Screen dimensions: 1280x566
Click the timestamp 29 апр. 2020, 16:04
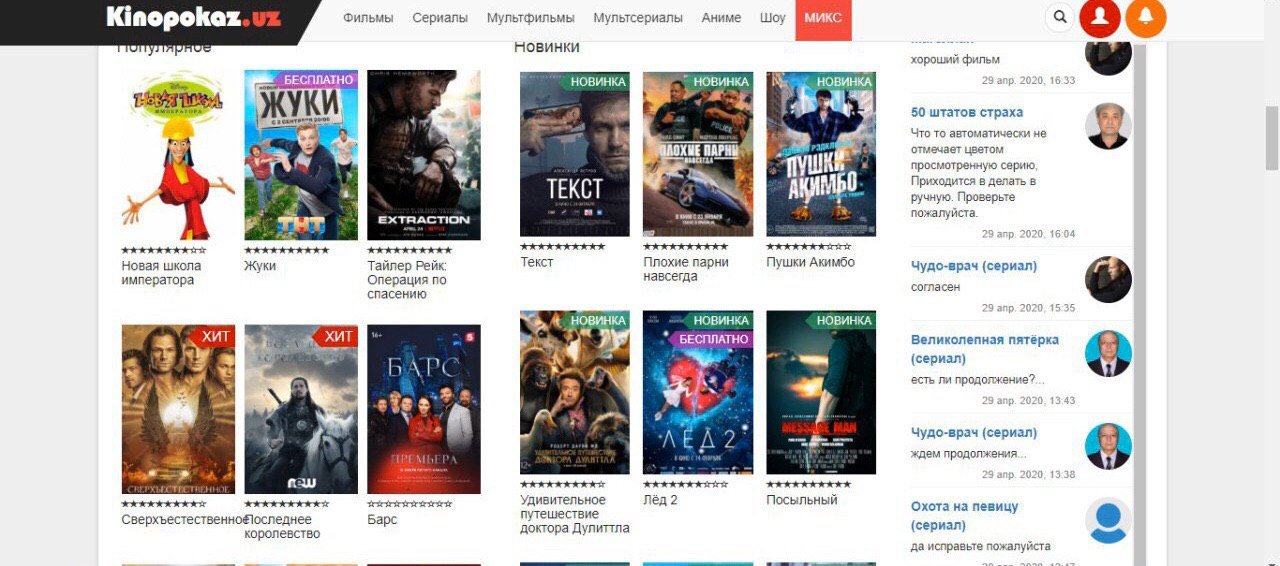tap(1028, 234)
